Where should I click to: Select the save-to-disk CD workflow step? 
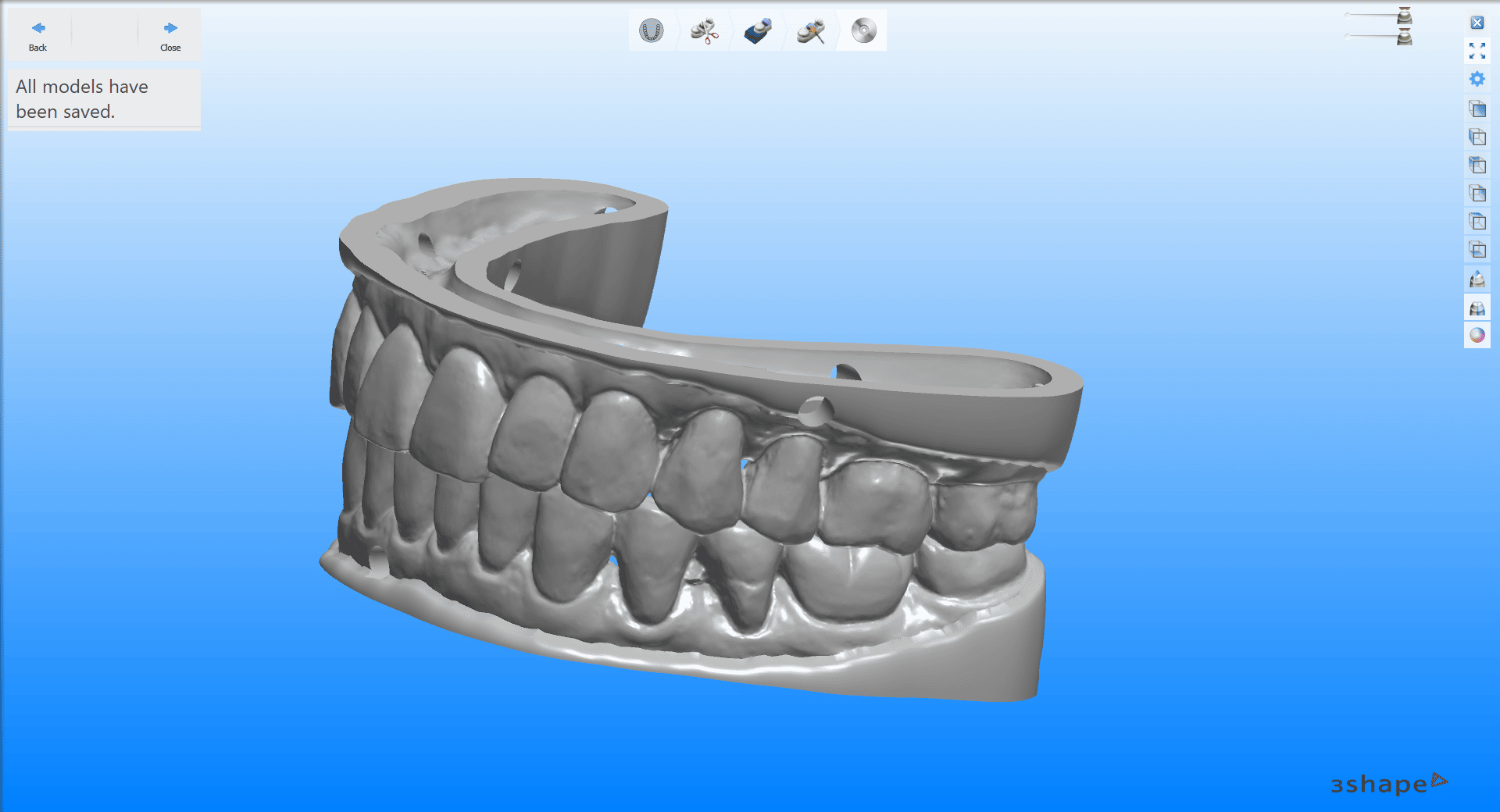[862, 30]
